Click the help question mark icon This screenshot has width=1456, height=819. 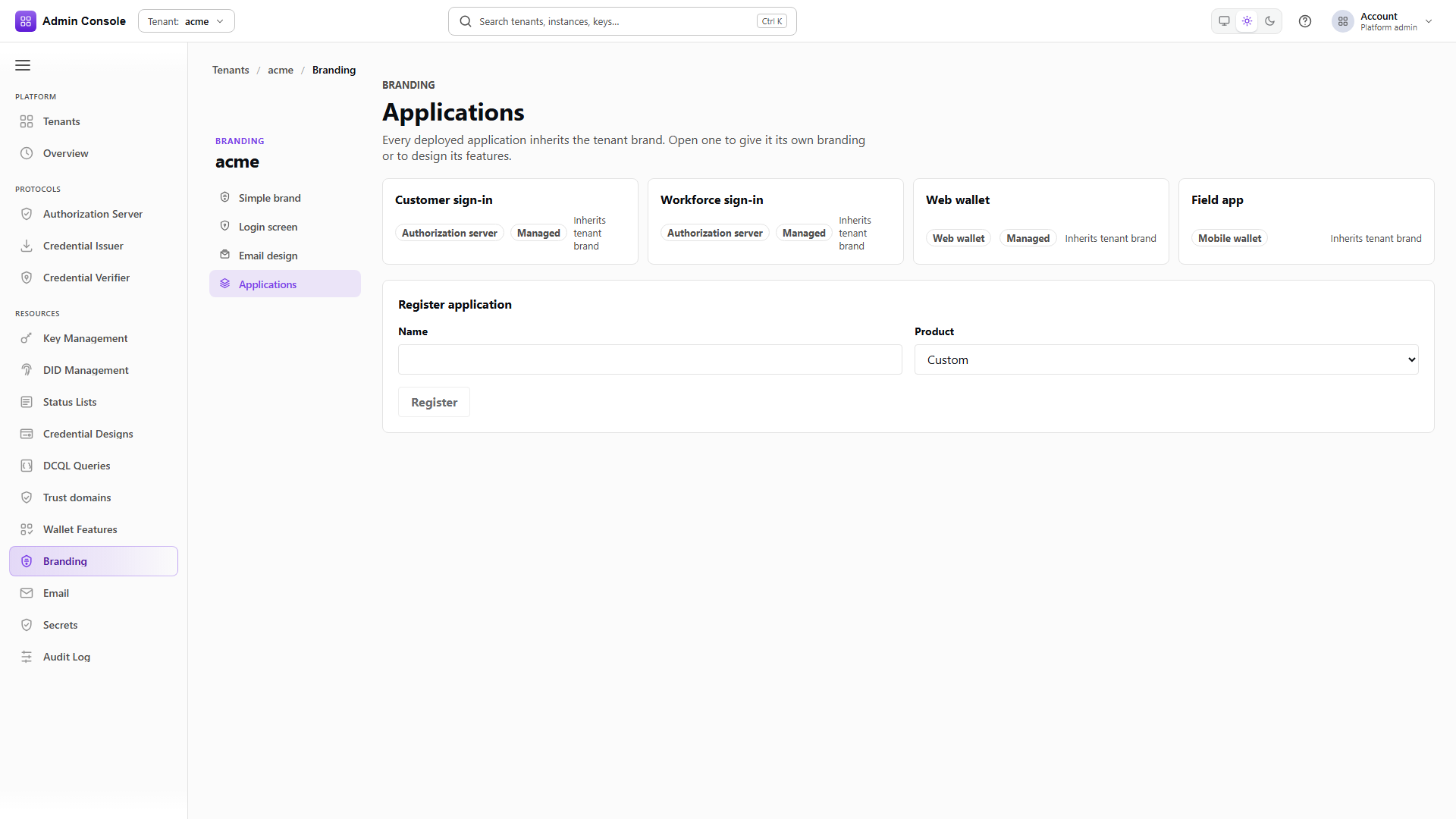pos(1305,21)
